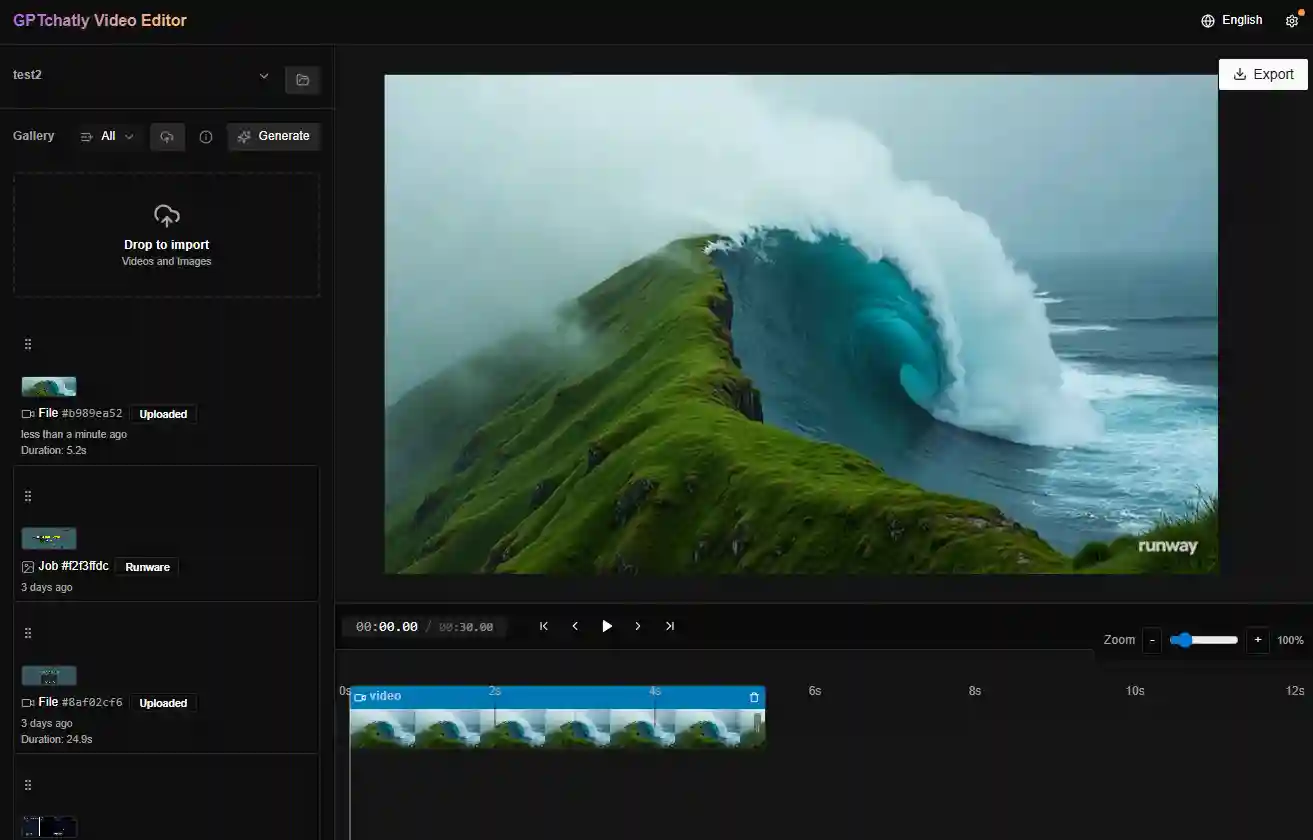Viewport: 1313px width, 840px height.
Task: Open project folder icon next to test2
Action: (x=302, y=80)
